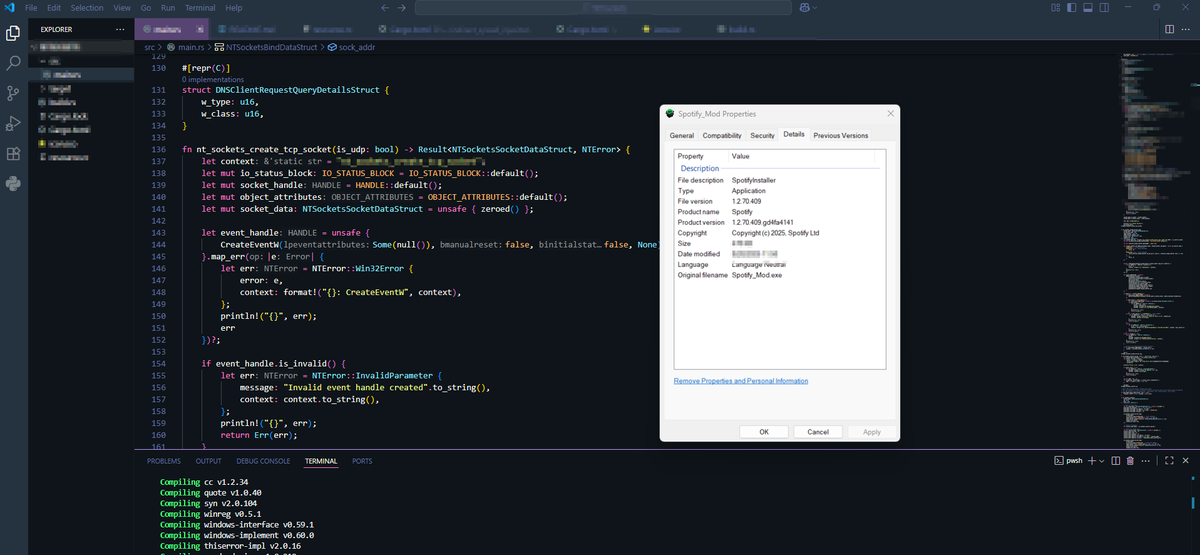Open the Run and Debug view
The image size is (1200, 555).
[x=14, y=124]
